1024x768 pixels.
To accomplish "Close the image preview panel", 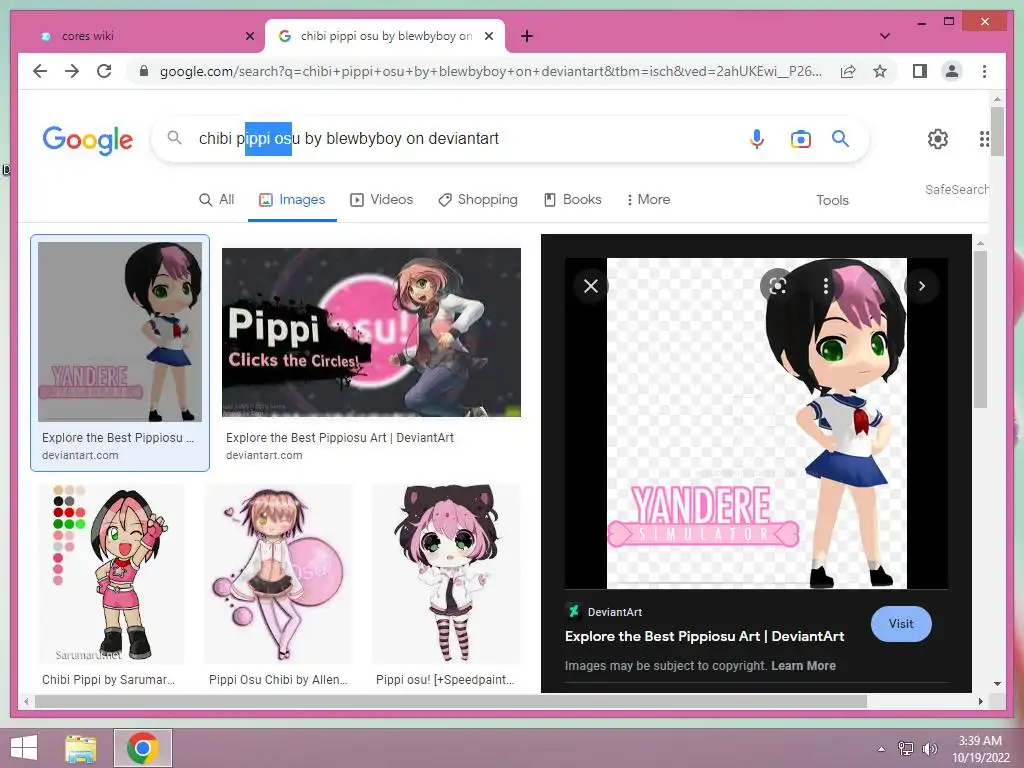I will coord(590,286).
